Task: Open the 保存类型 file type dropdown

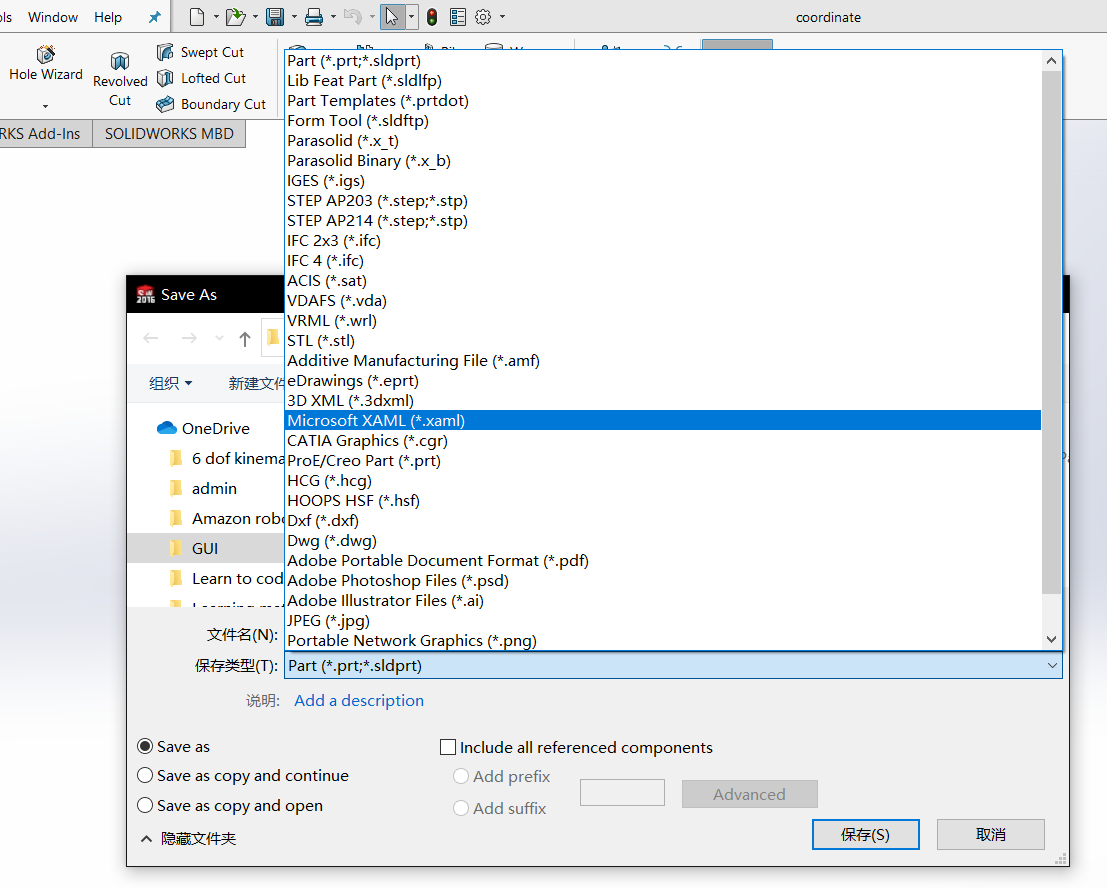Action: pos(1051,665)
